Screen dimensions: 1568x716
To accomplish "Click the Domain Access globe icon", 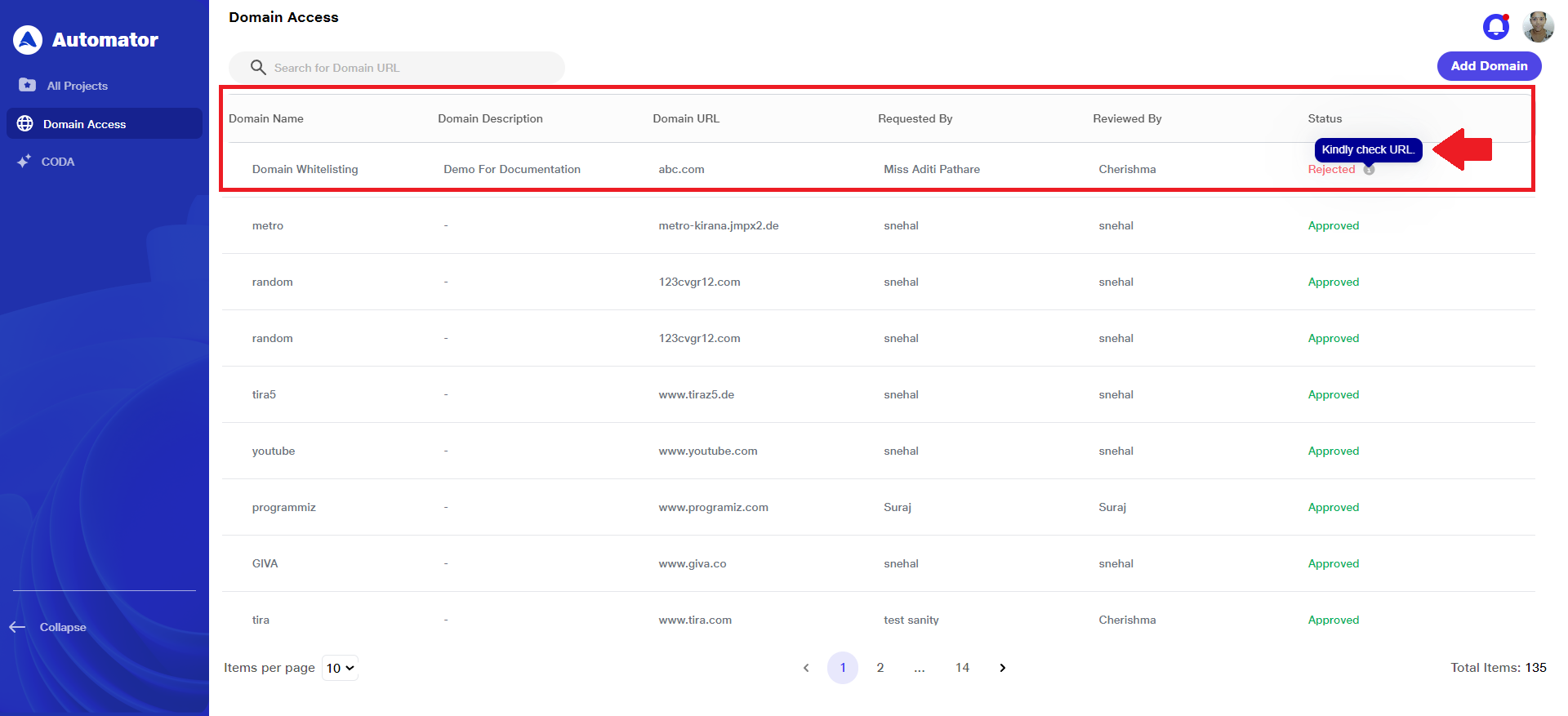I will click(x=25, y=123).
